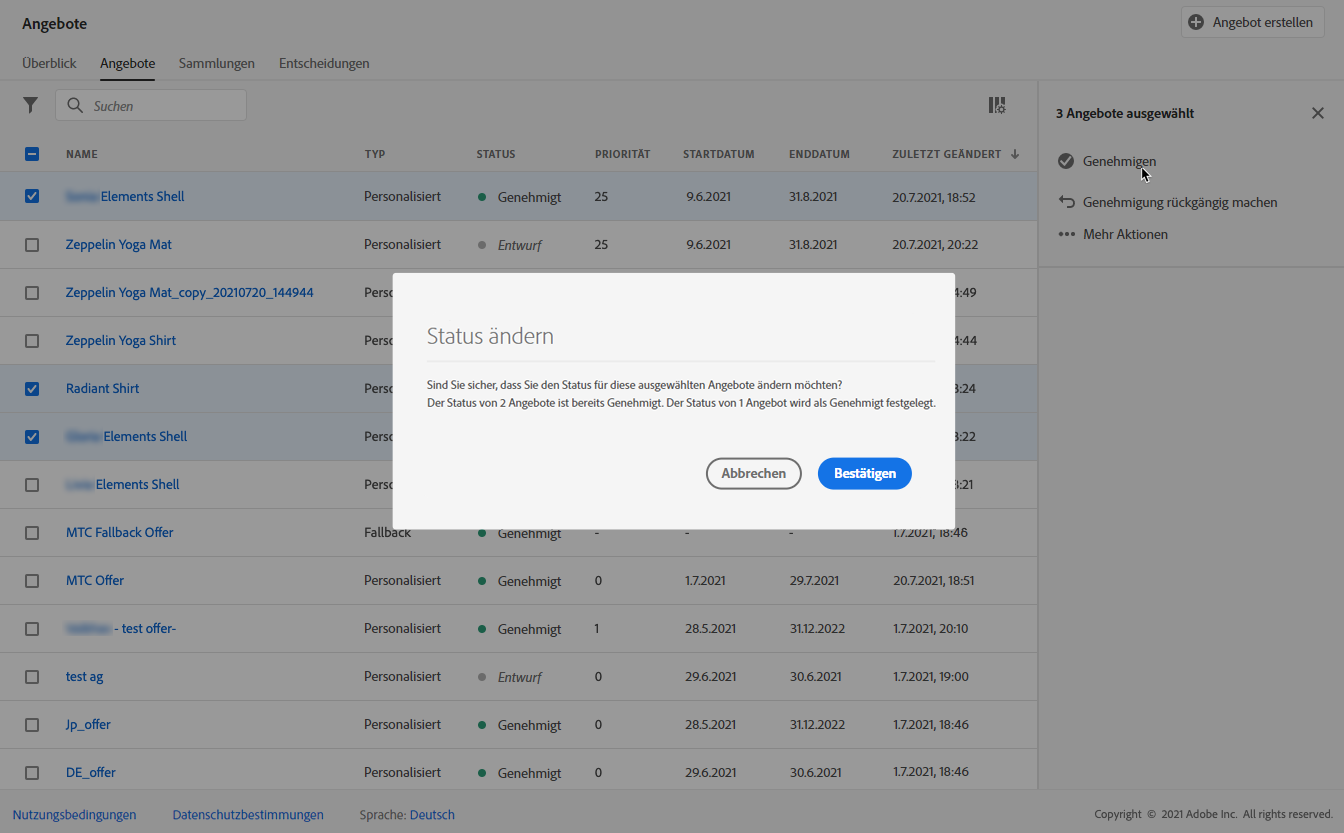Close the '3 Angebote ausgewählt' side panel
This screenshot has width=1344, height=833.
coord(1318,113)
